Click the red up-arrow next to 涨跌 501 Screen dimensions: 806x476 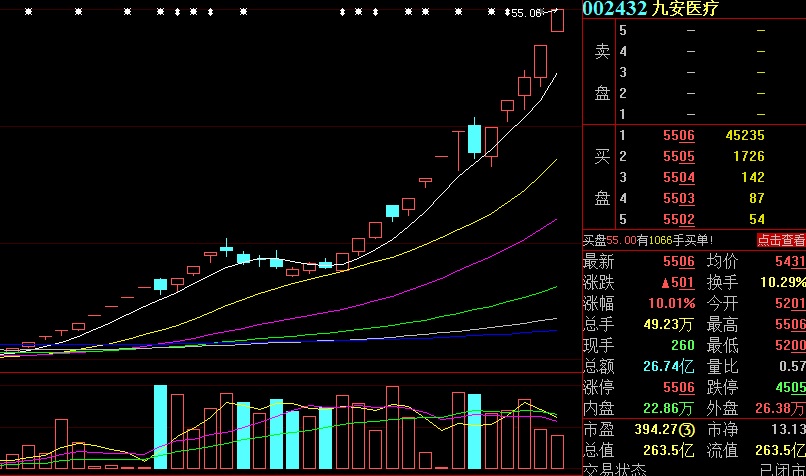pyautogui.click(x=665, y=282)
